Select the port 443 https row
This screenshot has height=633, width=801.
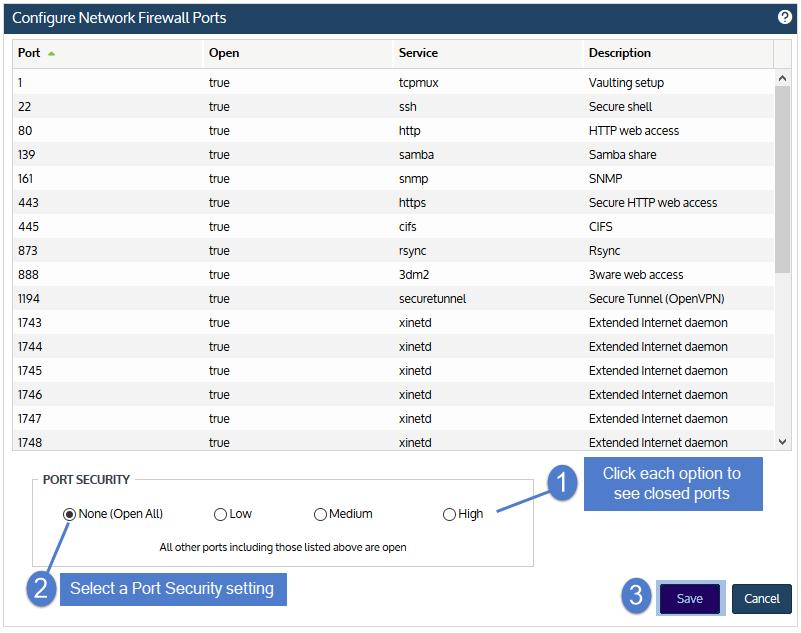point(393,202)
